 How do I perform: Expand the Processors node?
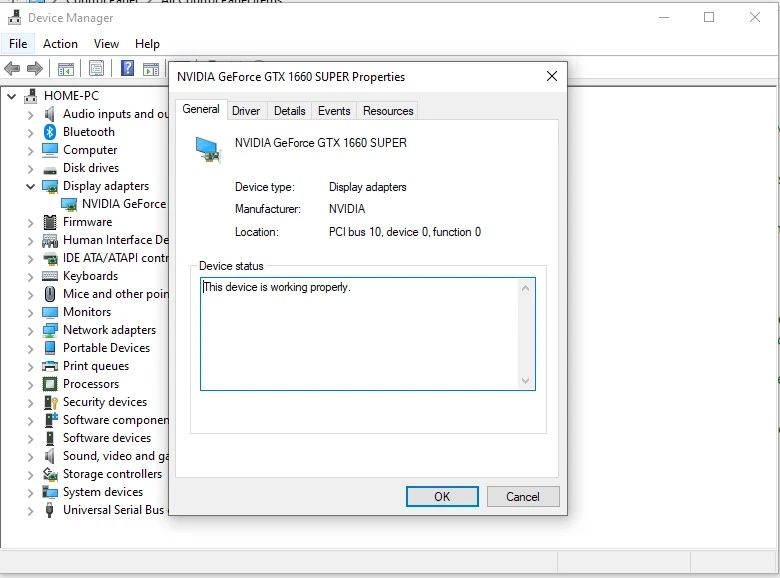30,384
